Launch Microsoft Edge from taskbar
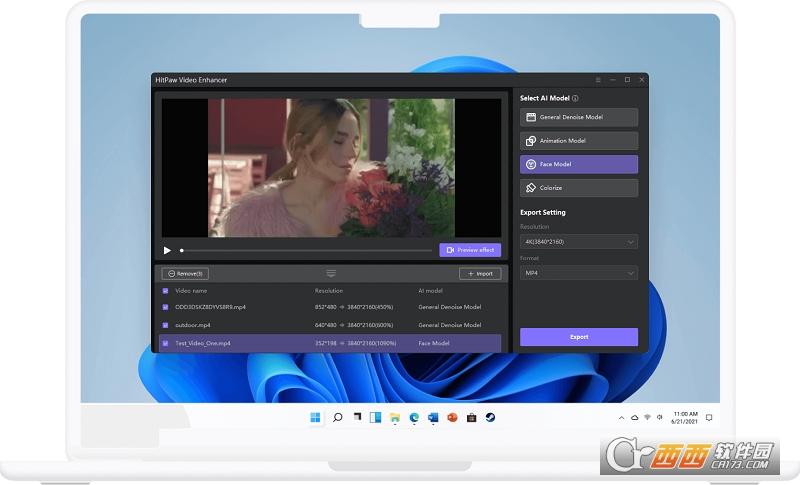The width and height of the screenshot is (800, 485). point(414,418)
